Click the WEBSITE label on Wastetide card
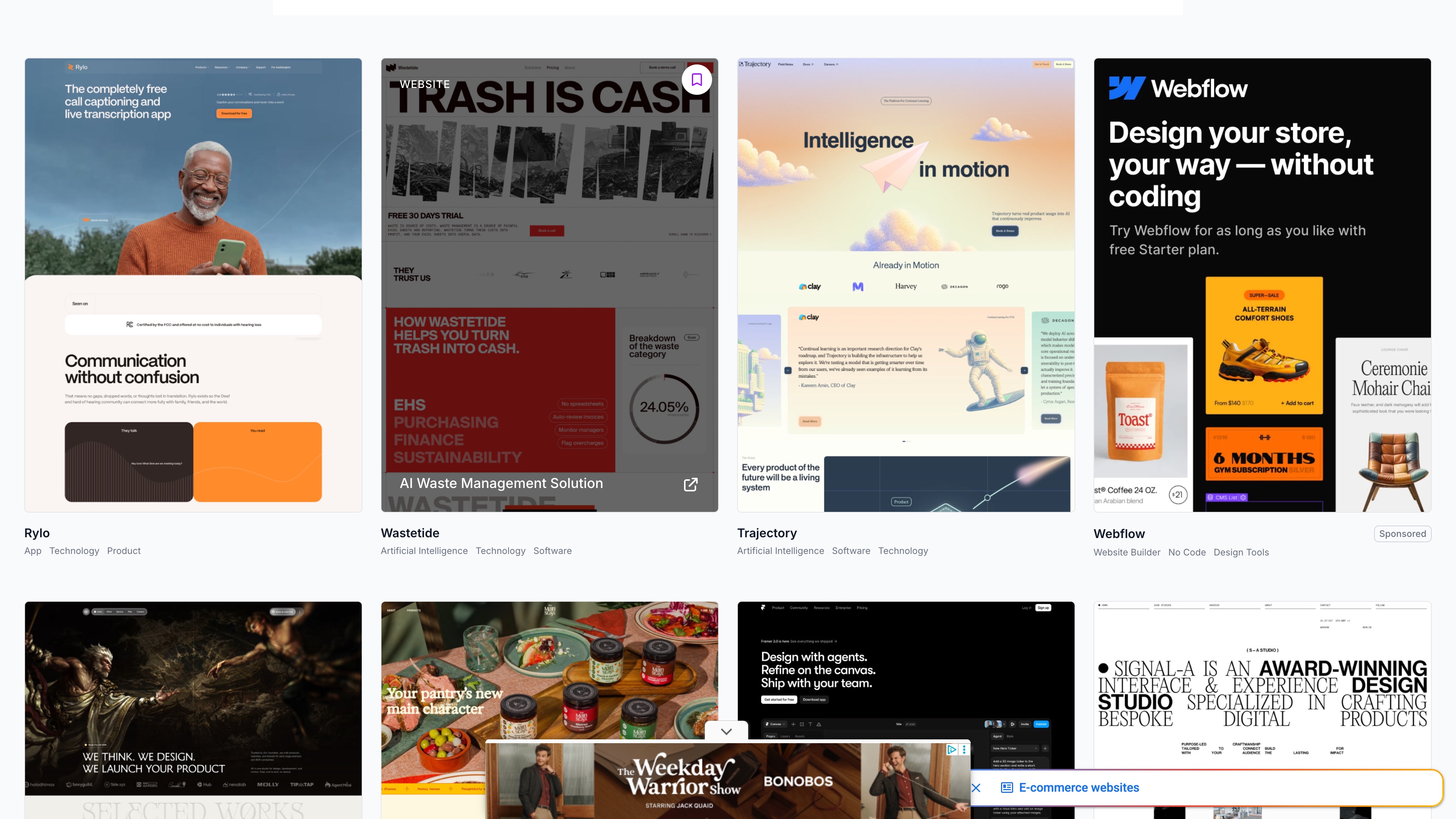The width and height of the screenshot is (1456, 819). pos(425,84)
